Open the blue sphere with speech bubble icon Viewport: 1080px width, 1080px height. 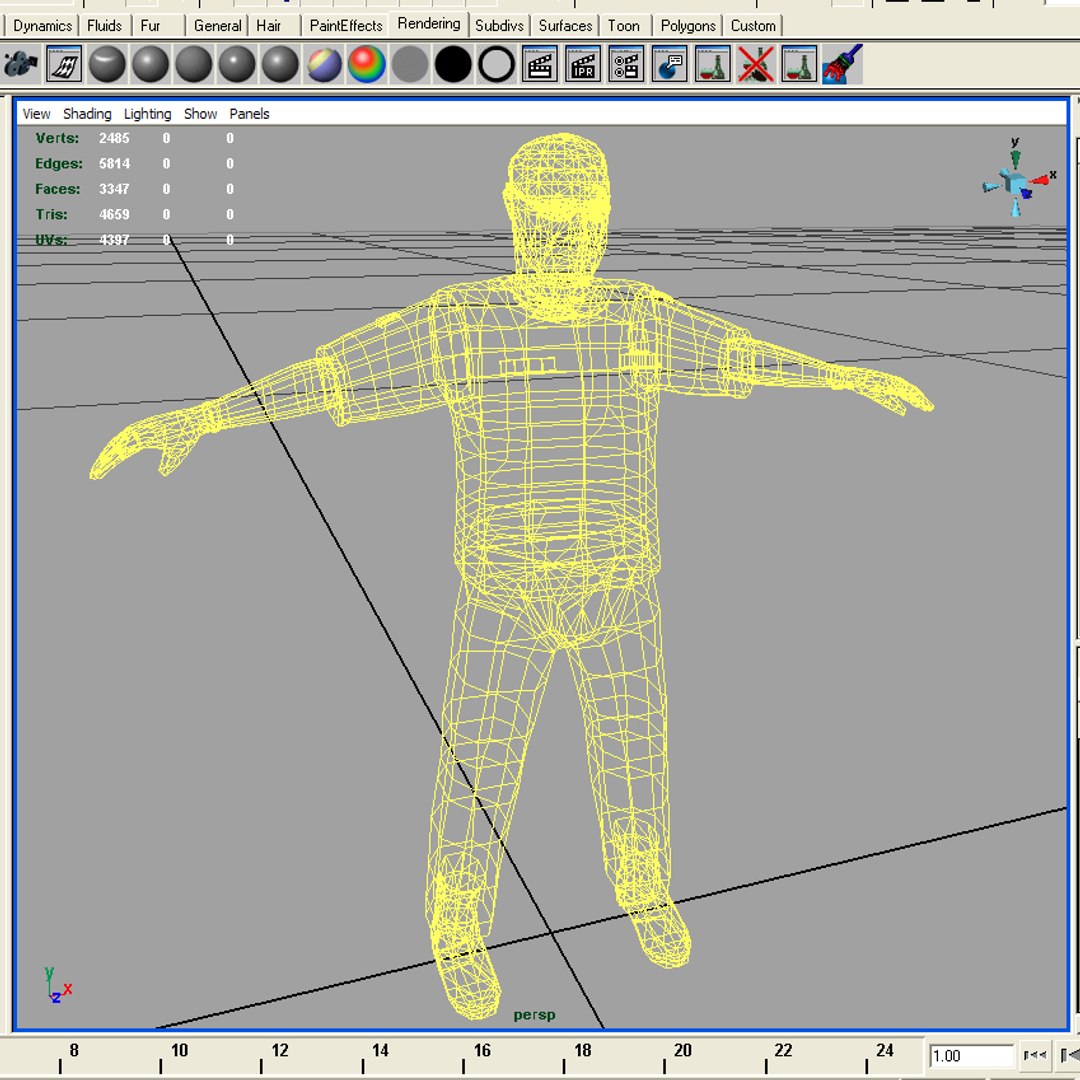click(x=669, y=65)
